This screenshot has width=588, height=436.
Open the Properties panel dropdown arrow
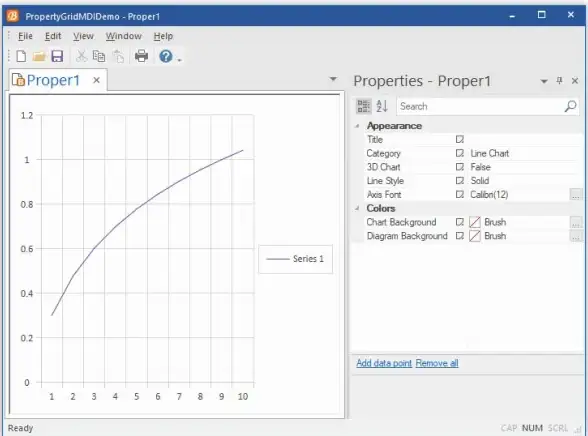tap(544, 81)
